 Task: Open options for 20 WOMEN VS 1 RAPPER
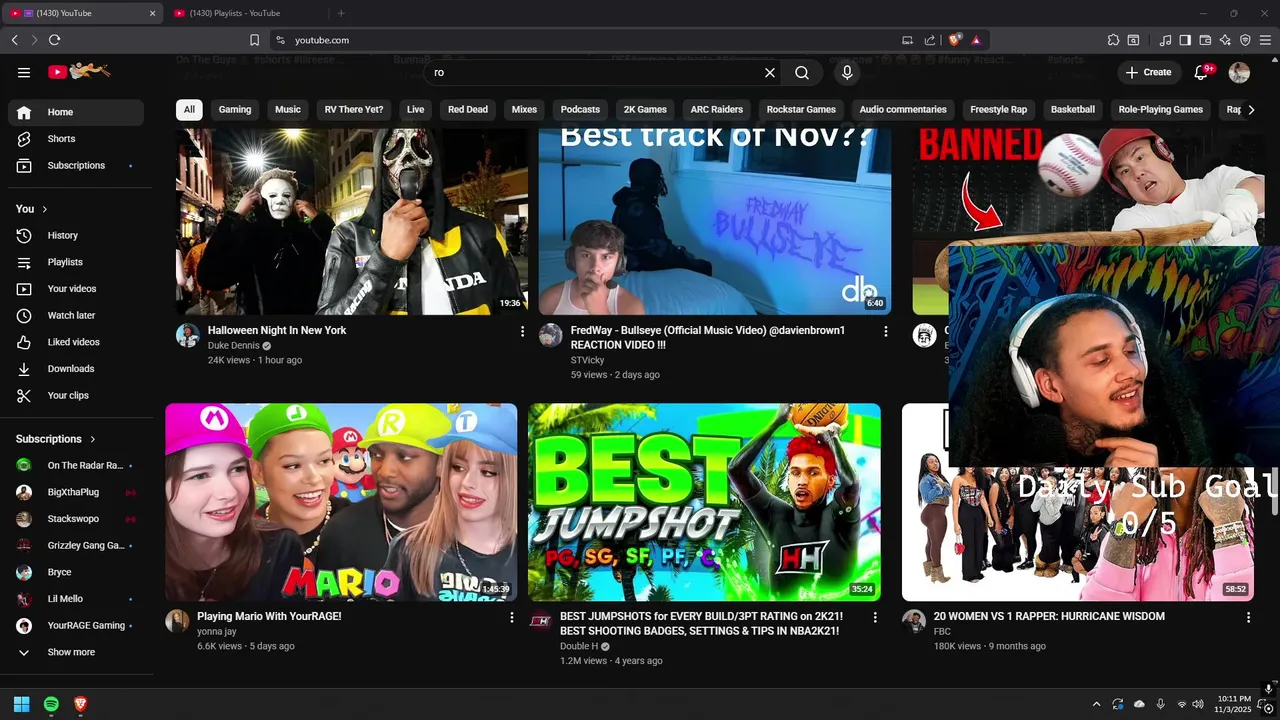coord(1248,618)
